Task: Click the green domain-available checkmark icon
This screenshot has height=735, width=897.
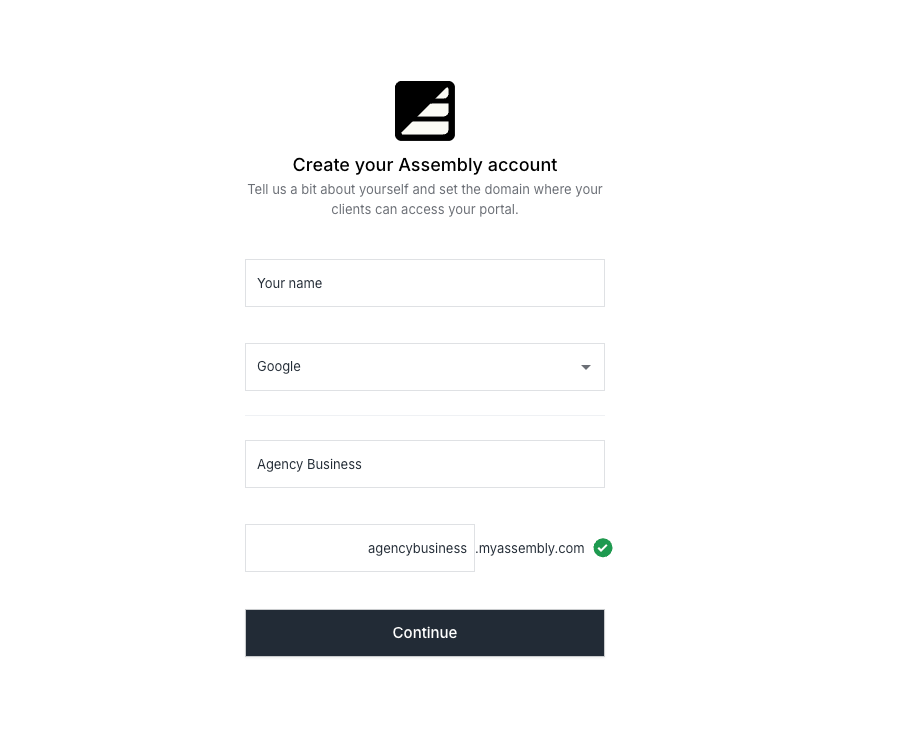Action: coord(603,548)
